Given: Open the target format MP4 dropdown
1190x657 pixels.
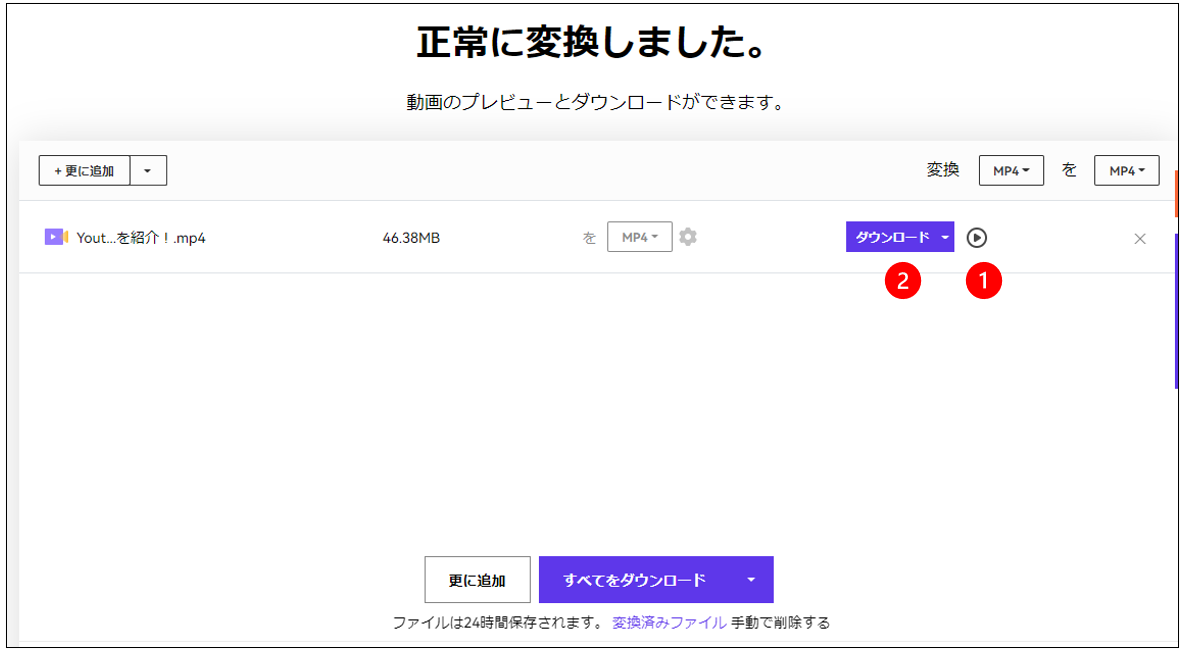Looking at the screenshot, I should click(1126, 170).
